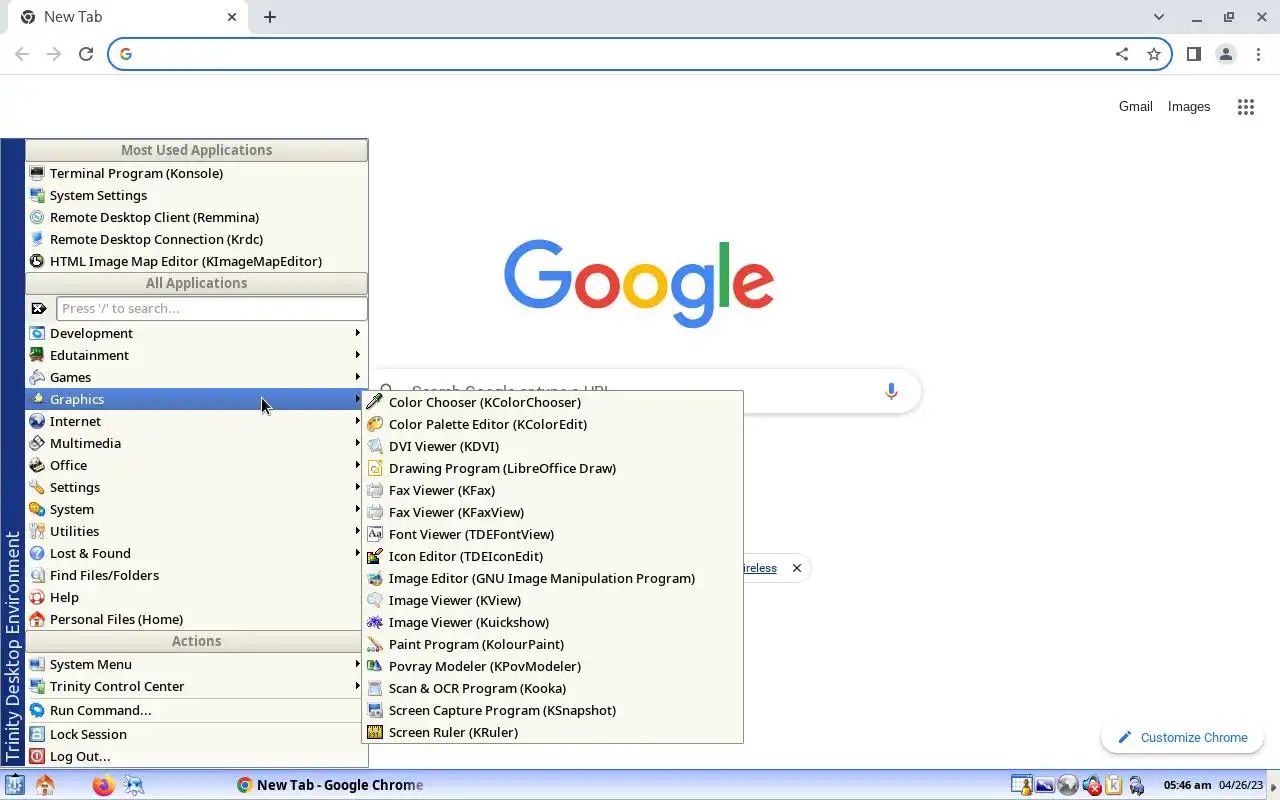This screenshot has height=800, width=1280.
Task: Choose Log Out... from the menu
Action: pos(196,756)
